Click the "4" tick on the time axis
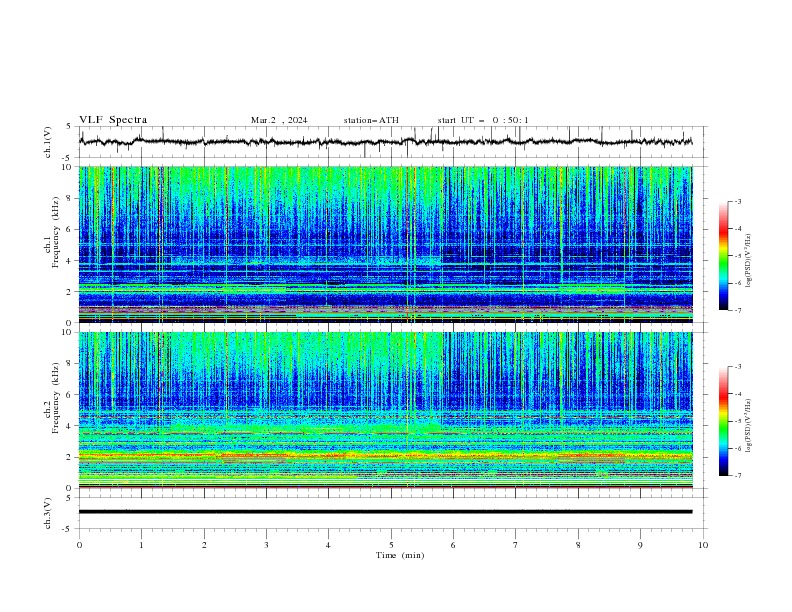The height and width of the screenshot is (612, 792). [328, 545]
